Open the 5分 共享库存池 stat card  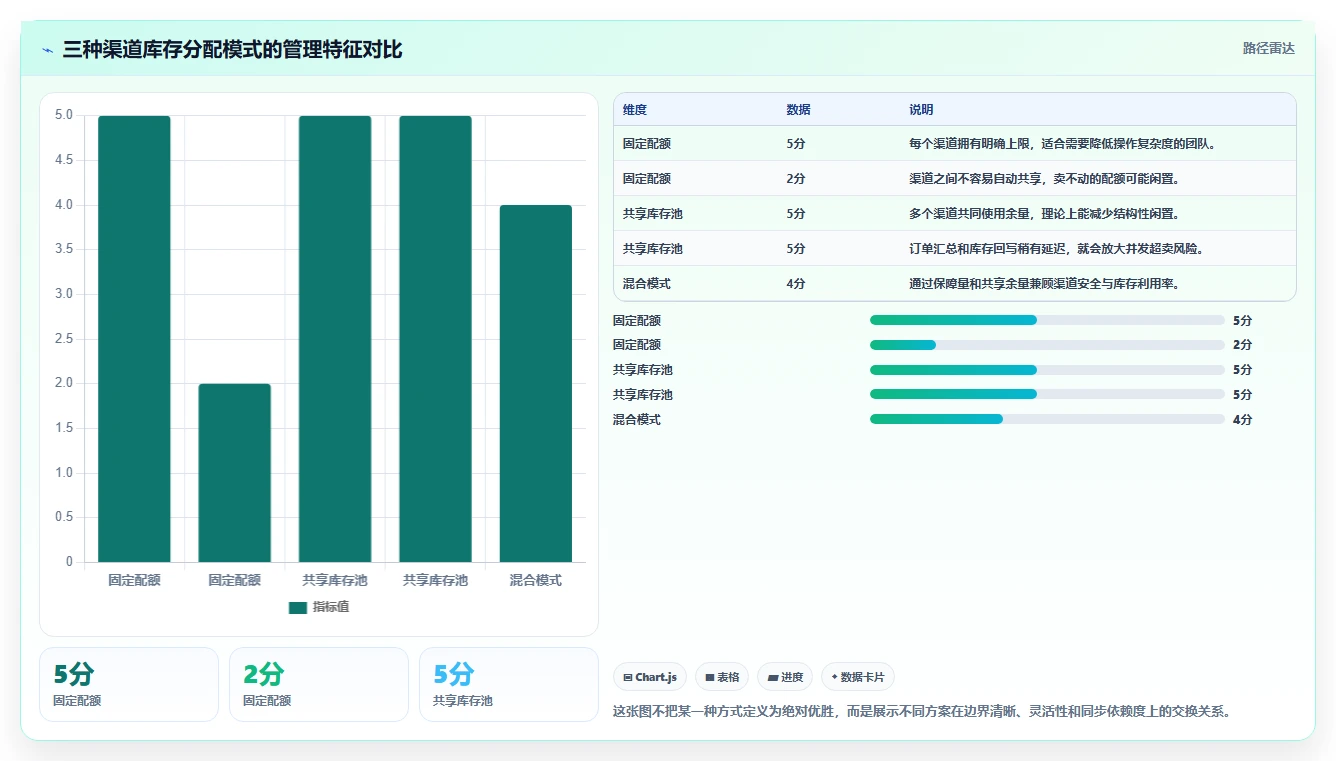[x=509, y=684]
